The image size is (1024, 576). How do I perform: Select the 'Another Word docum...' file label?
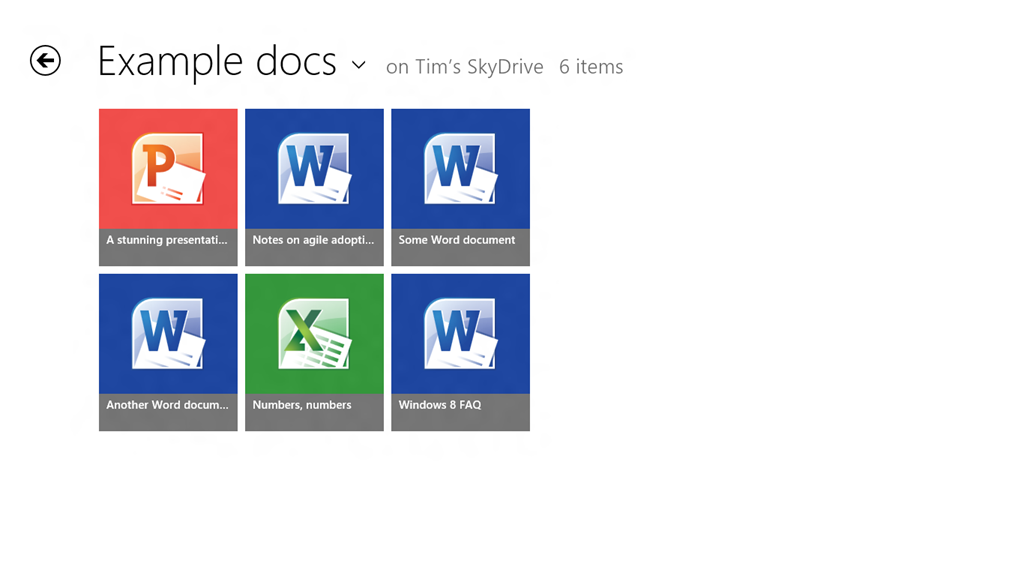(168, 405)
